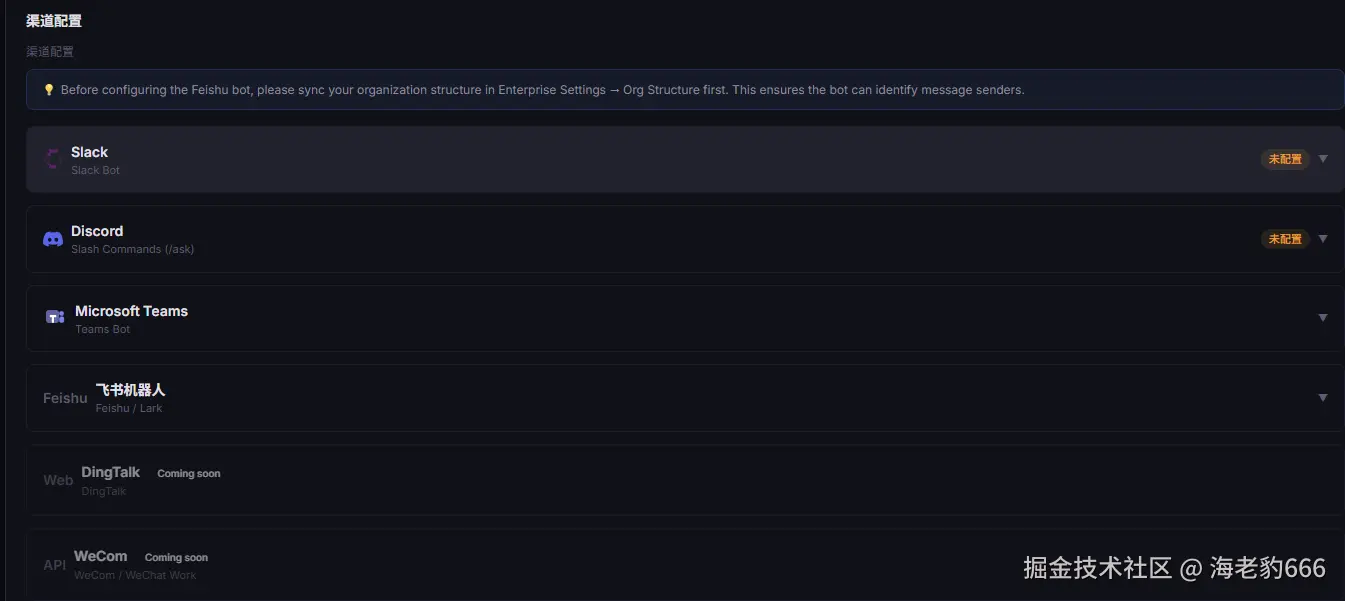Click the Discord logo icon

point(53,239)
